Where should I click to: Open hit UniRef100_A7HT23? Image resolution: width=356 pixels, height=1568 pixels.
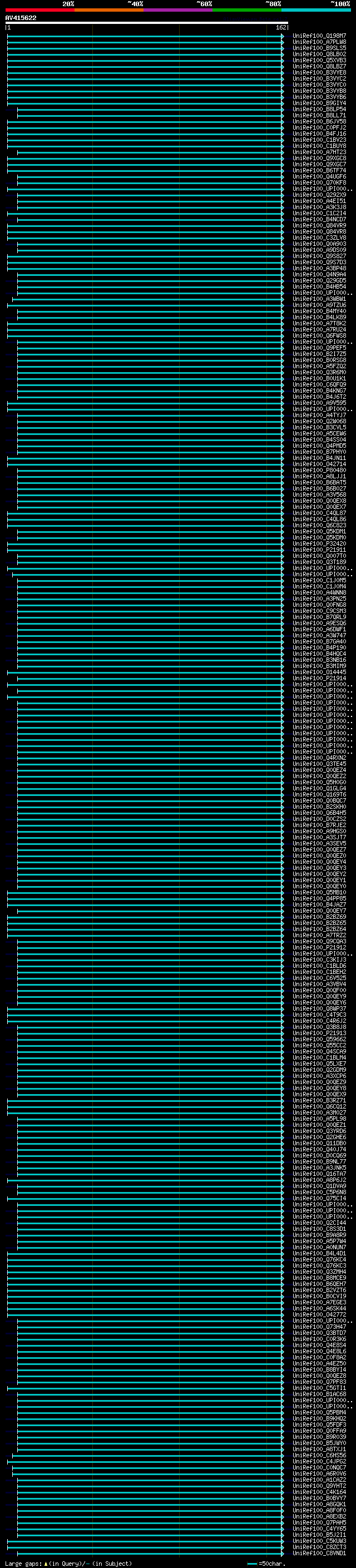point(319,152)
